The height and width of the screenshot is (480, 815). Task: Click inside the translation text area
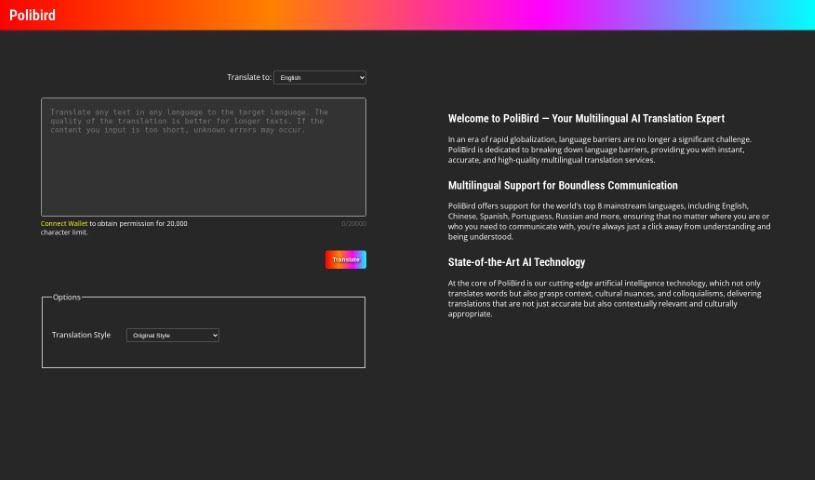point(204,157)
